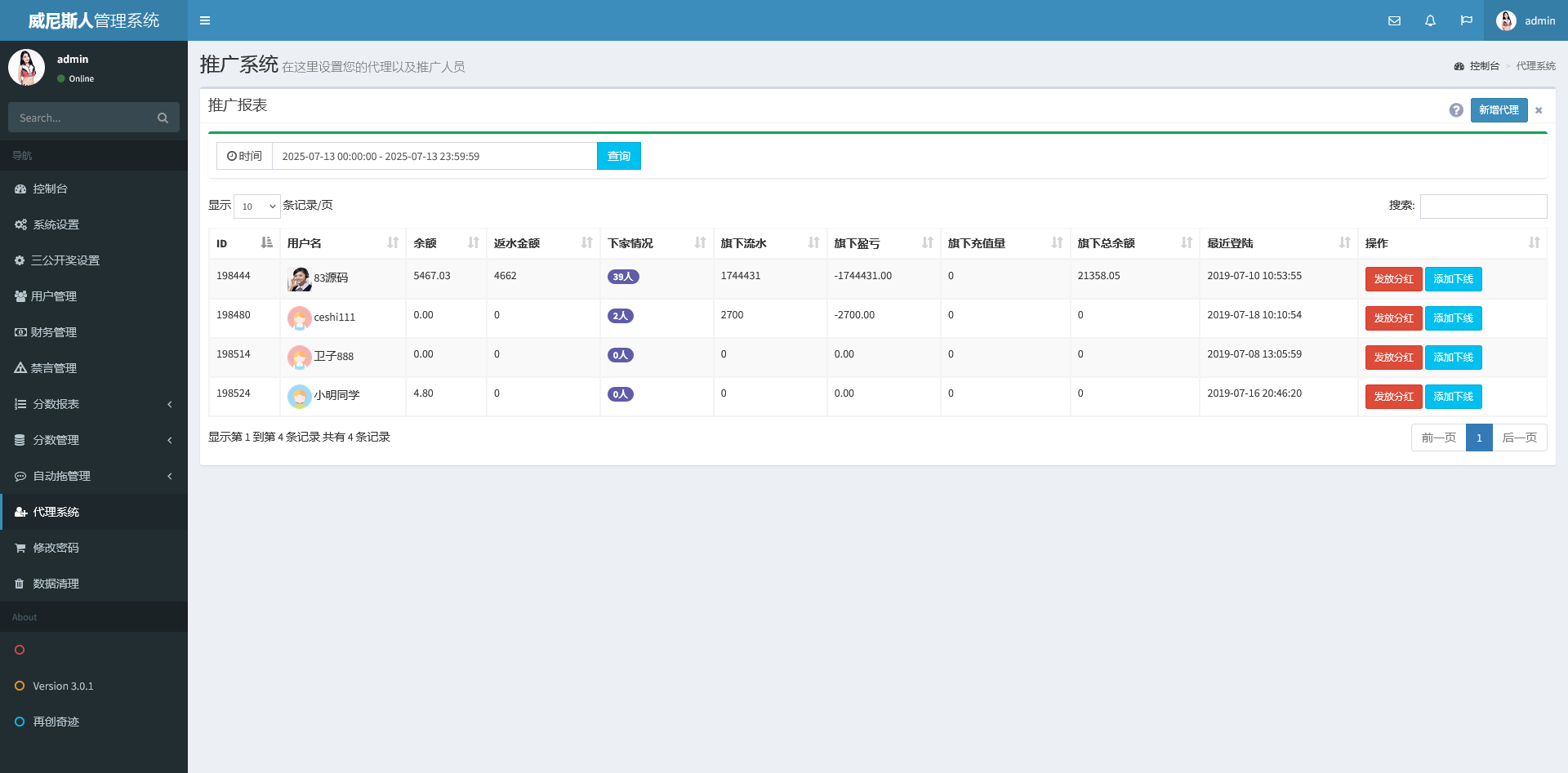Click the 查询 button

(x=619, y=156)
